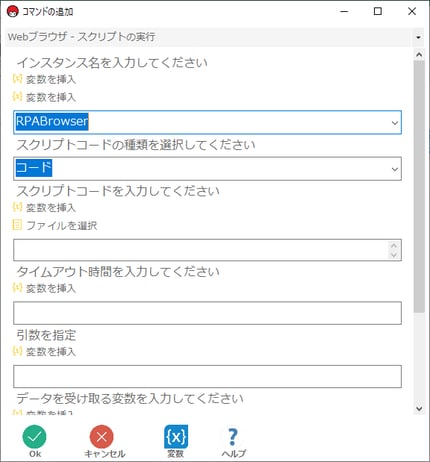Click the vertical scrollbar thumb
This screenshot has width=430, height=462.
[419, 187]
